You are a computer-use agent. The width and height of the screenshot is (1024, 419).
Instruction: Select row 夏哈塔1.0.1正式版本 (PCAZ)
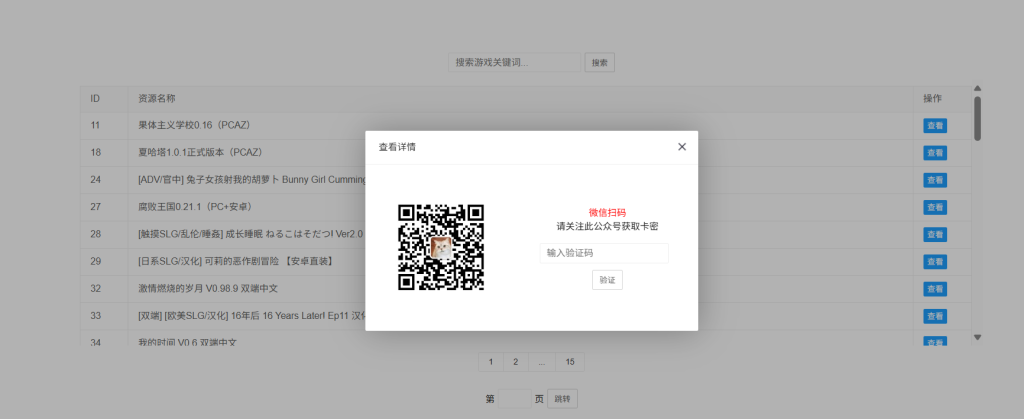click(x=525, y=153)
